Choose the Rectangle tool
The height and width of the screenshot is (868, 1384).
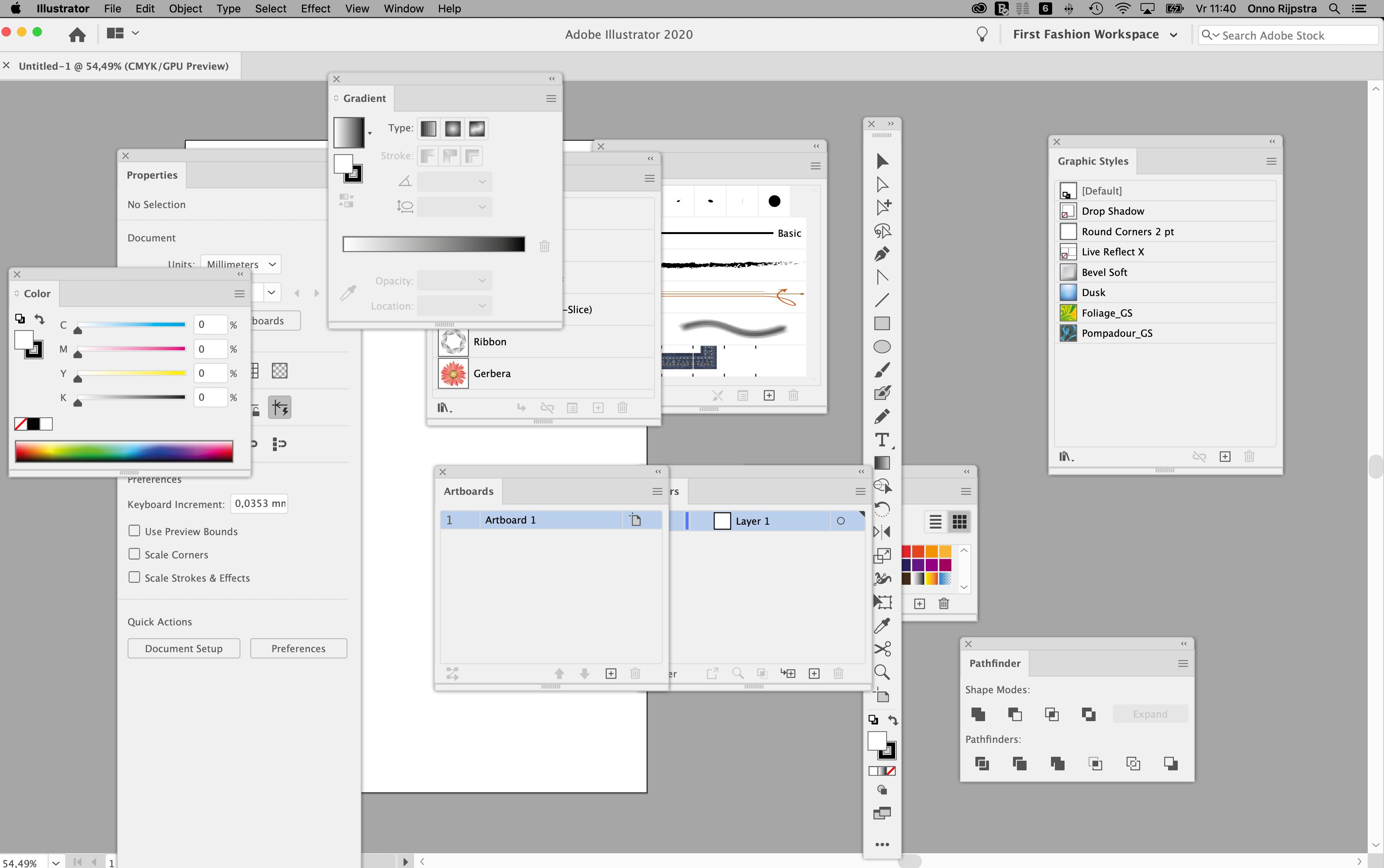click(x=882, y=324)
